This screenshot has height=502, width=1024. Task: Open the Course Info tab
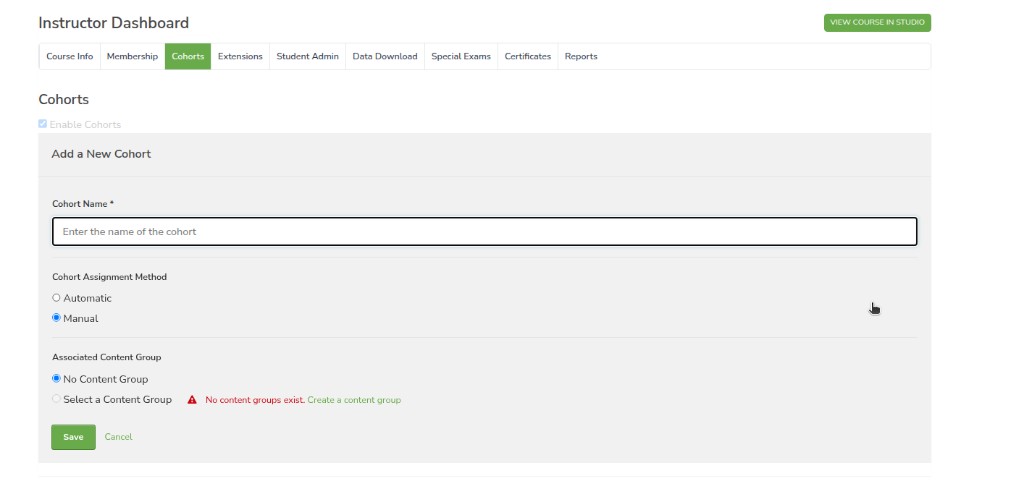pyautogui.click(x=69, y=56)
